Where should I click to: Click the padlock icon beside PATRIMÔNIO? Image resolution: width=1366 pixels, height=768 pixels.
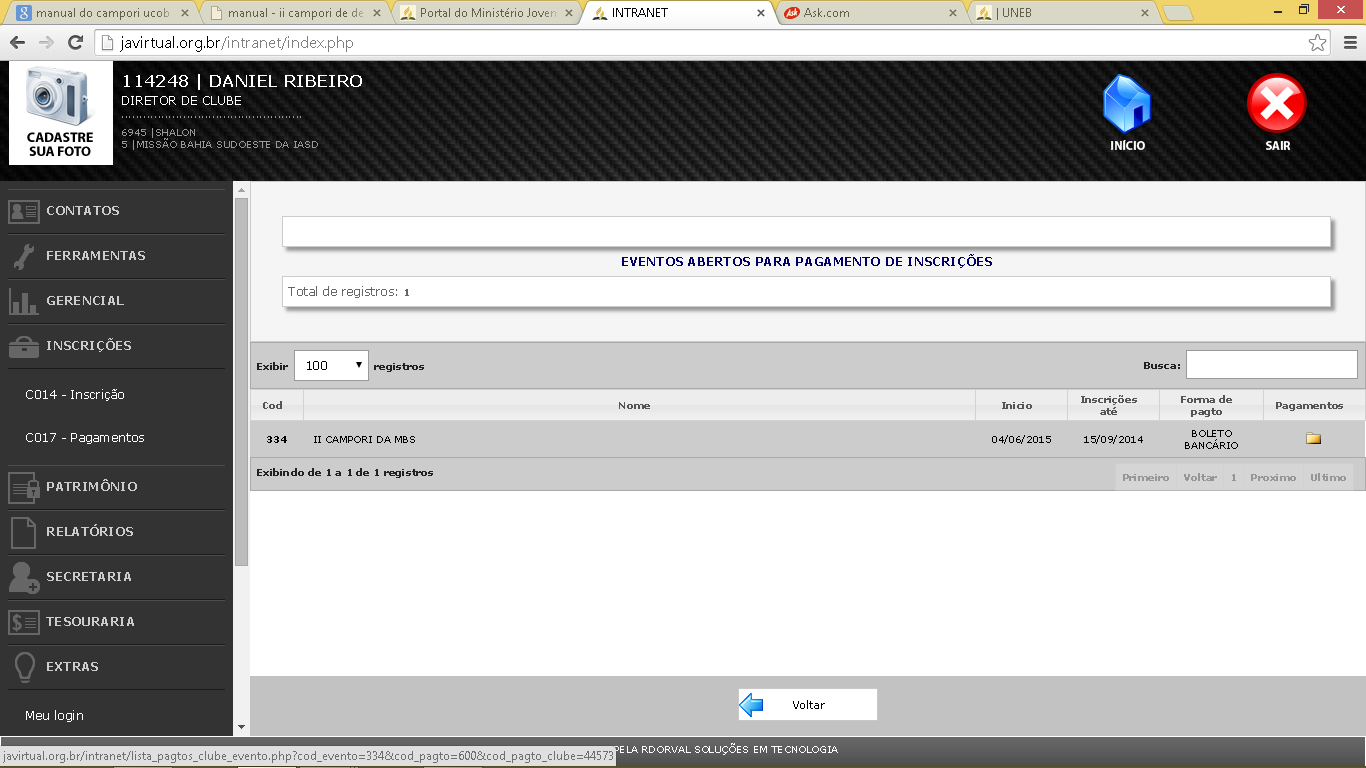click(23, 487)
